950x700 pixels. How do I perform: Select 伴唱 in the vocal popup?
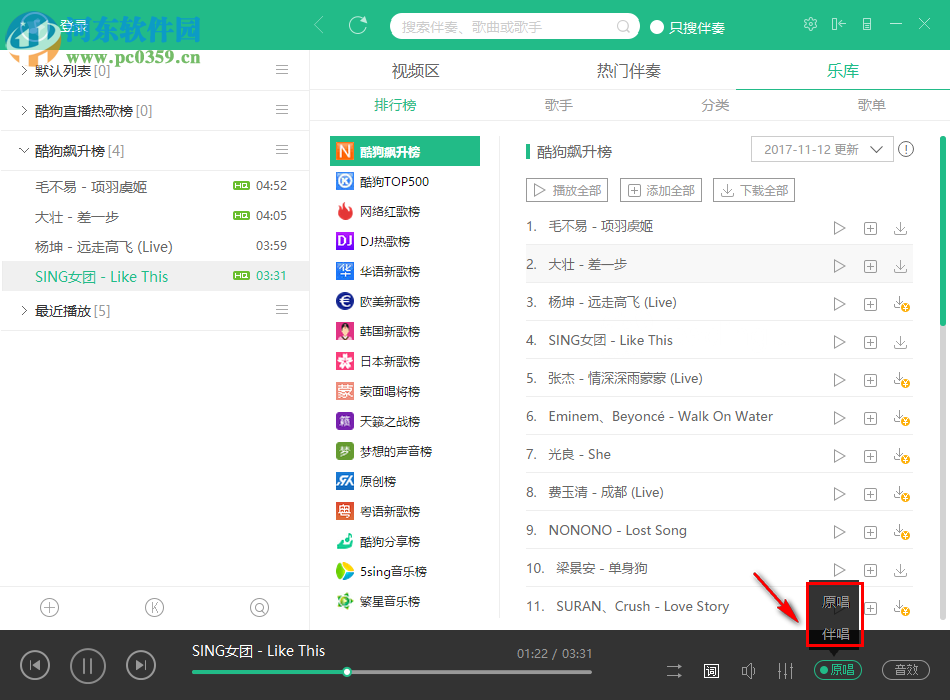(x=835, y=634)
